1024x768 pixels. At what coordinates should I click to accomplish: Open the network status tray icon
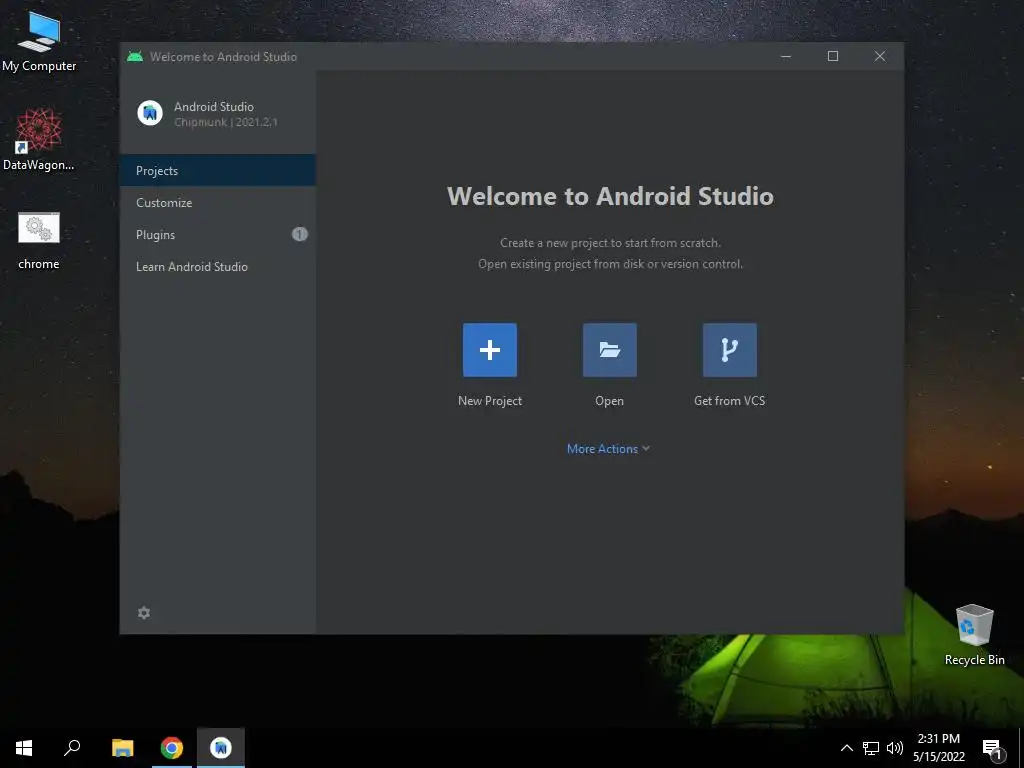pyautogui.click(x=871, y=748)
